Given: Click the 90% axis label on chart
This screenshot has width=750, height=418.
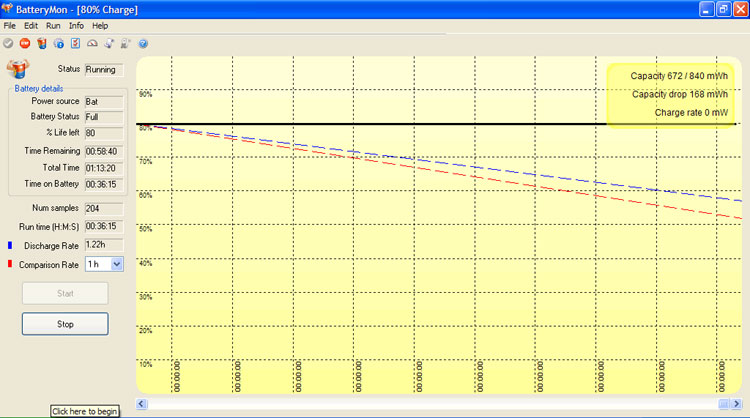Looking at the screenshot, I should coord(145,94).
